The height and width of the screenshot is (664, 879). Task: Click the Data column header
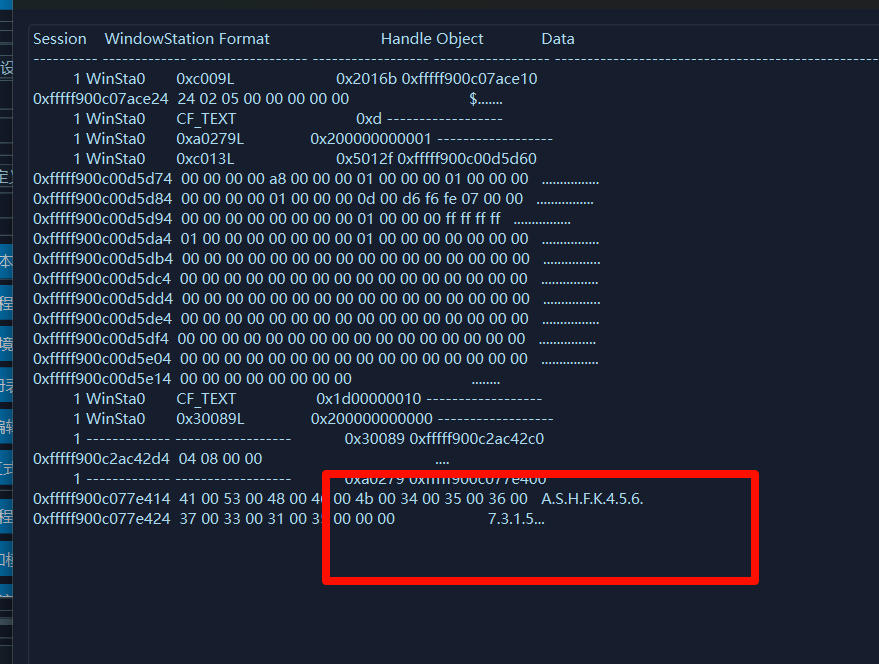[x=558, y=39]
